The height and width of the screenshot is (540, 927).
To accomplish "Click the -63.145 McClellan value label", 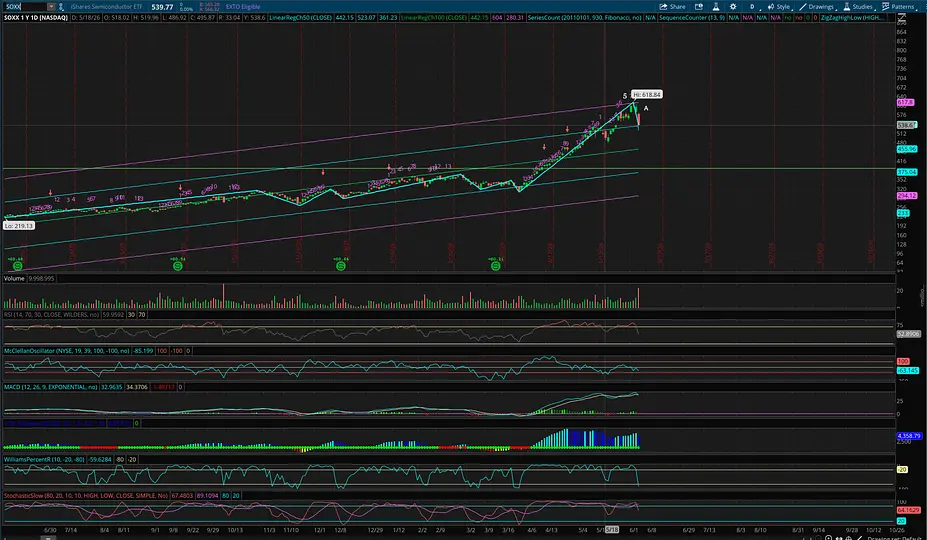I will 907,370.
